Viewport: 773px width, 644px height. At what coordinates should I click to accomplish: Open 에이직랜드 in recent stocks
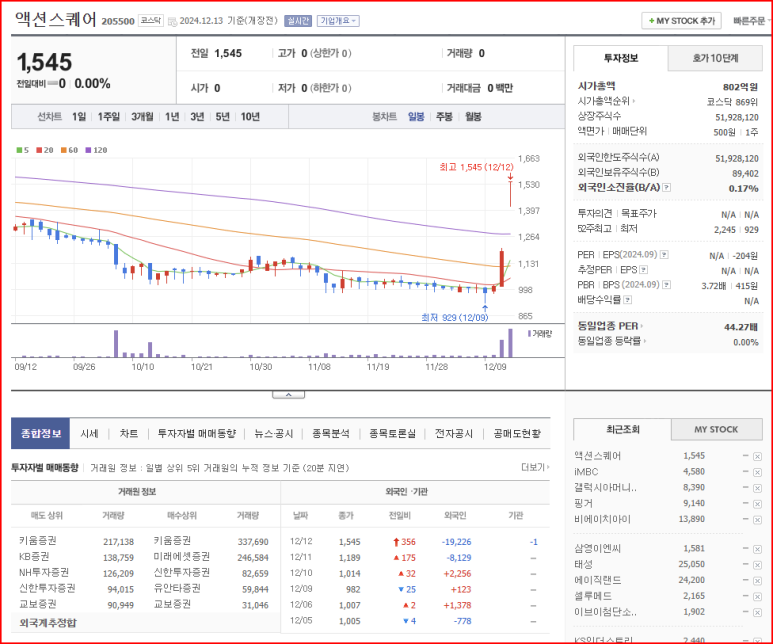click(x=597, y=580)
